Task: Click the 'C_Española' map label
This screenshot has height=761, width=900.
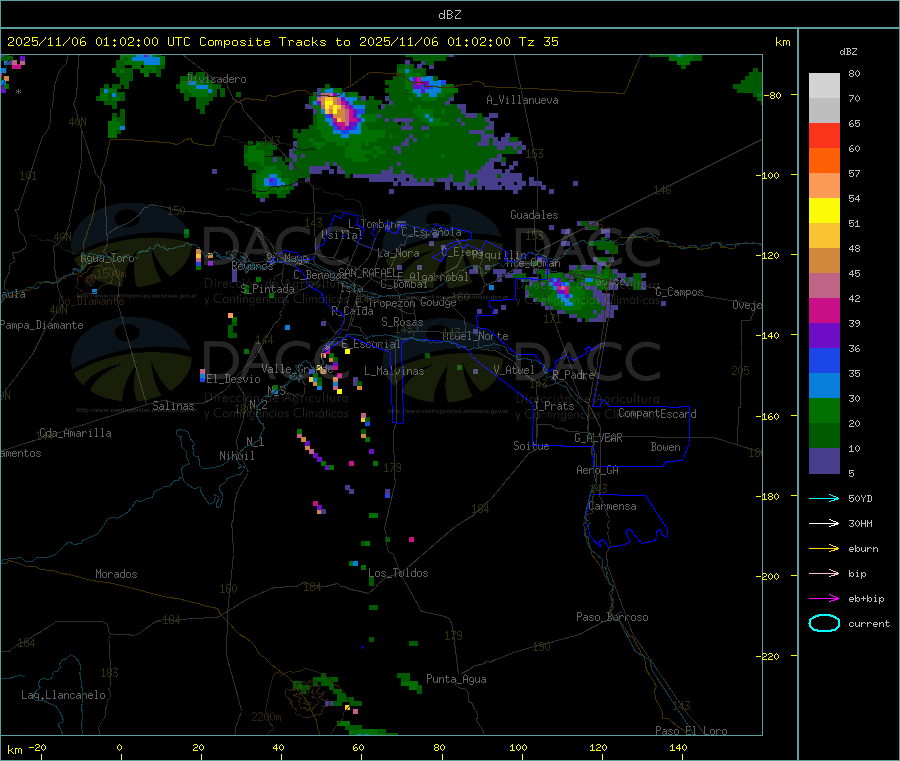Action: tap(431, 232)
